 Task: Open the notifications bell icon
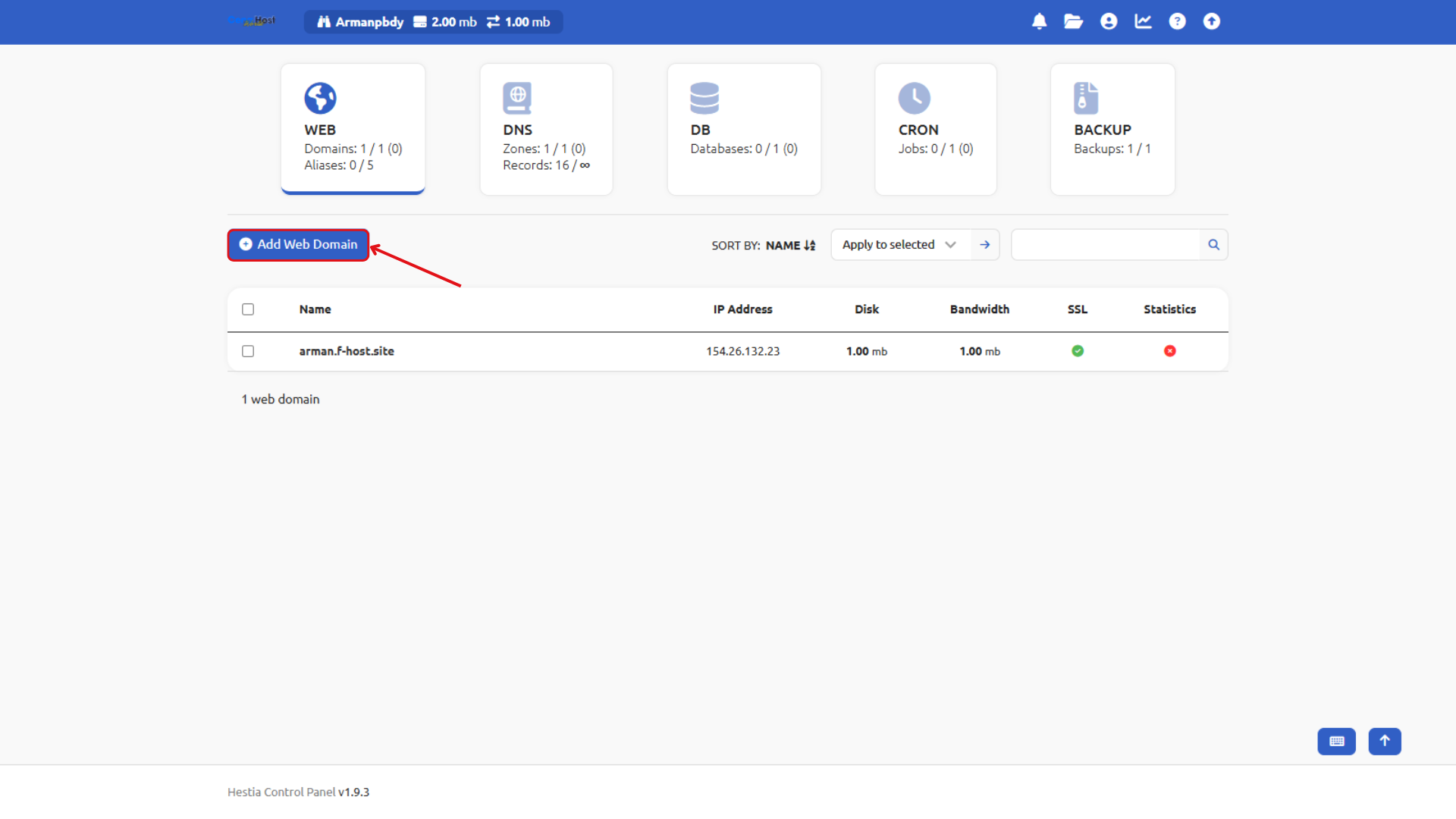(x=1039, y=21)
